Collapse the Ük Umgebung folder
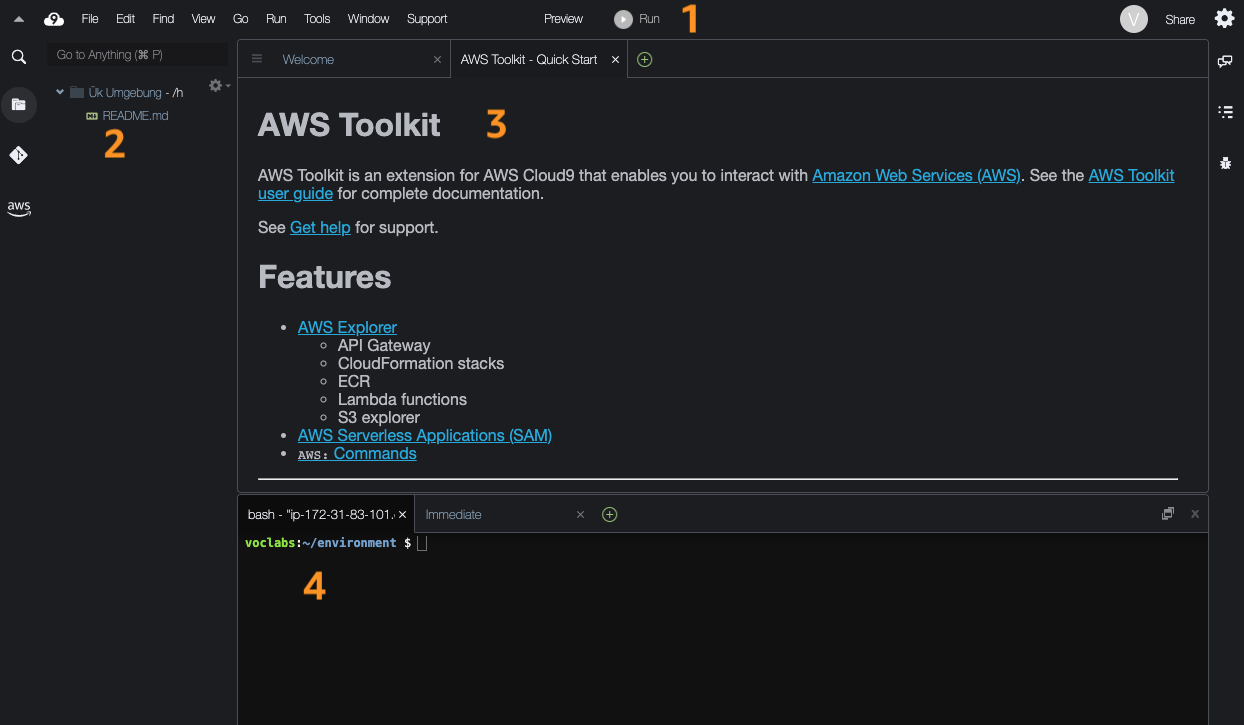Image resolution: width=1244 pixels, height=725 pixels. [60, 91]
